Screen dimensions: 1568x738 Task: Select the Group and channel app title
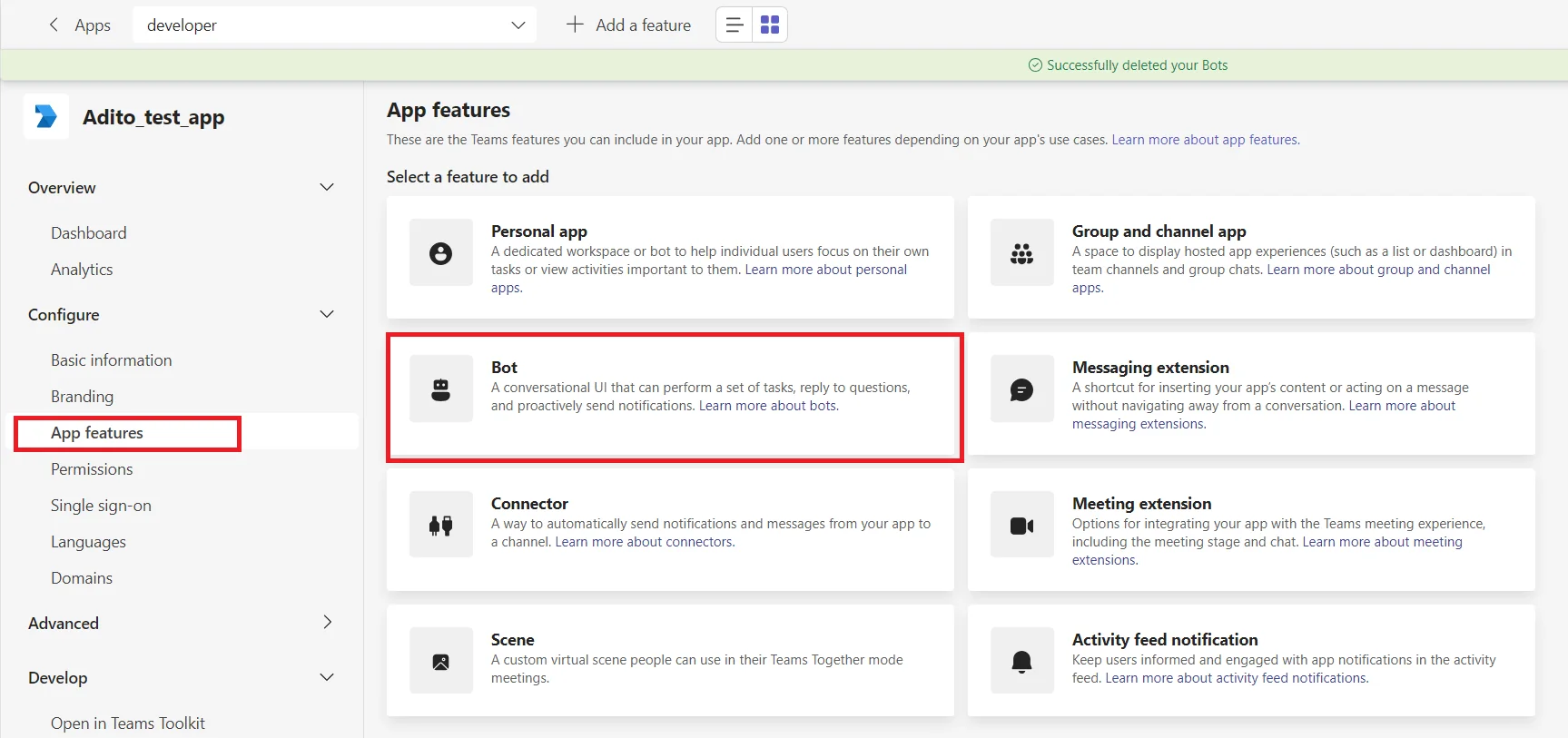1159,231
